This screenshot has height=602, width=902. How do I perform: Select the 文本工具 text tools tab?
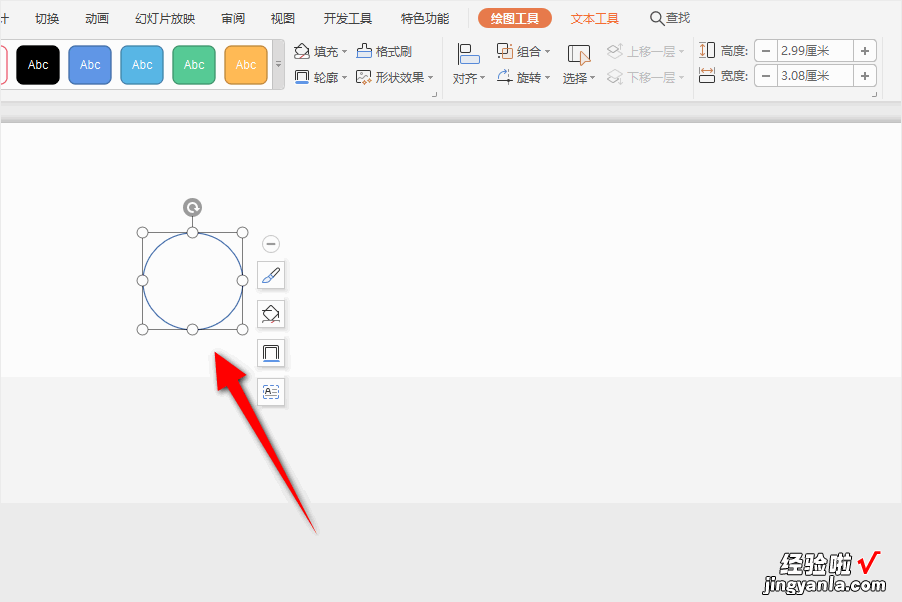595,19
